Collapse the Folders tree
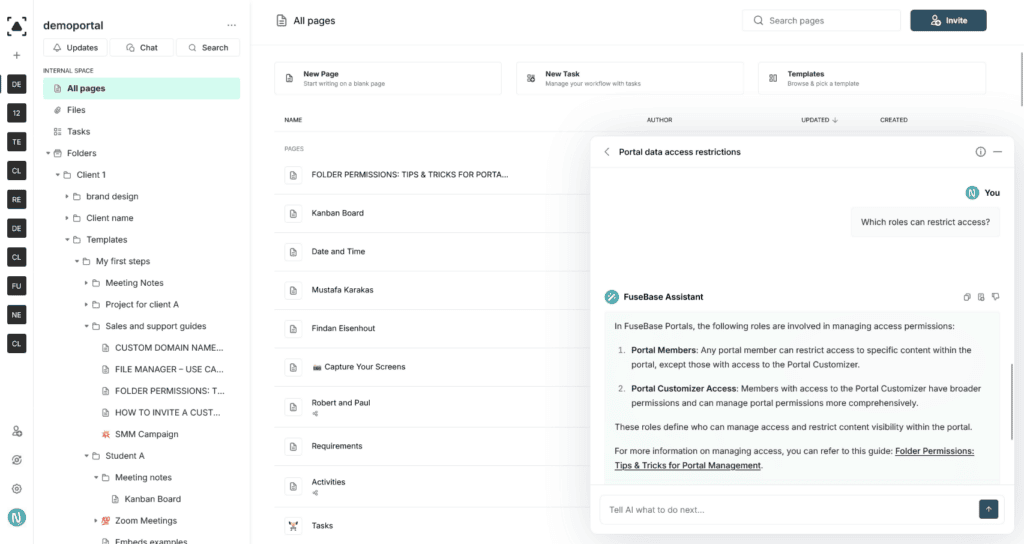The height and width of the screenshot is (544, 1024). [x=48, y=153]
